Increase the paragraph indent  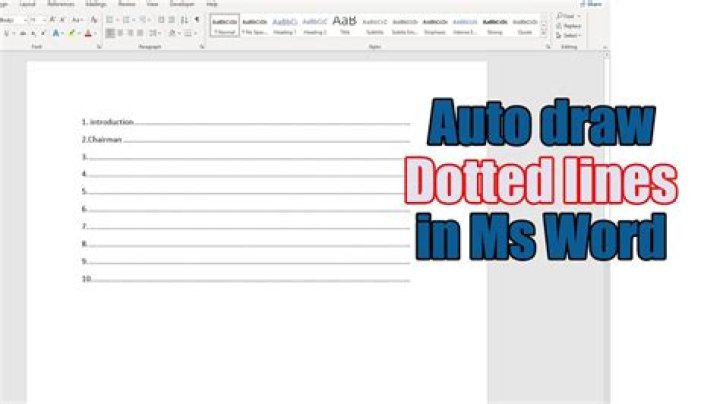coord(172,20)
